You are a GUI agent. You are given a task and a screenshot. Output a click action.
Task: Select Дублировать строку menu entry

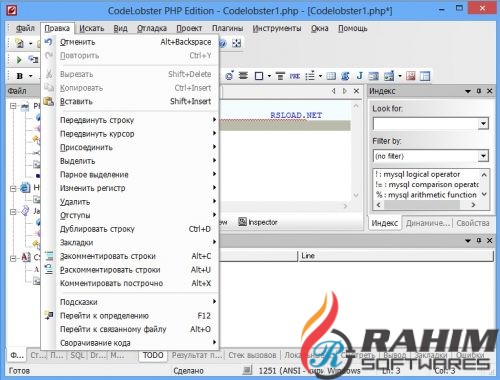pos(130,229)
